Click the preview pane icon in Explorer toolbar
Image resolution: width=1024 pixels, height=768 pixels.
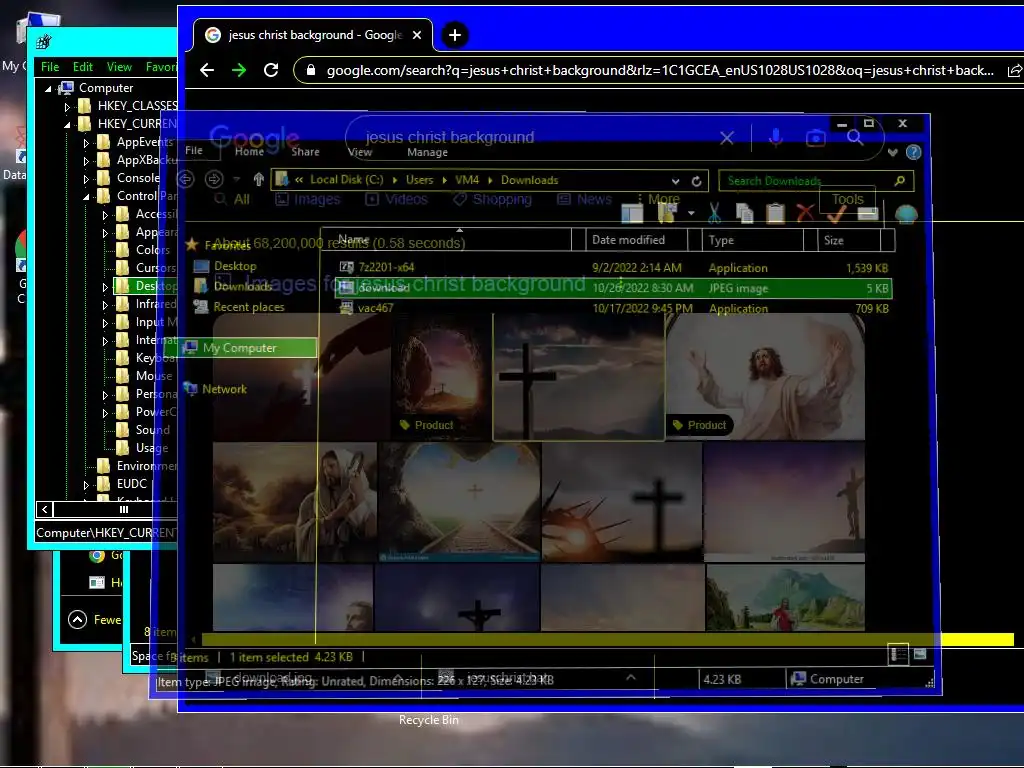click(x=632, y=213)
